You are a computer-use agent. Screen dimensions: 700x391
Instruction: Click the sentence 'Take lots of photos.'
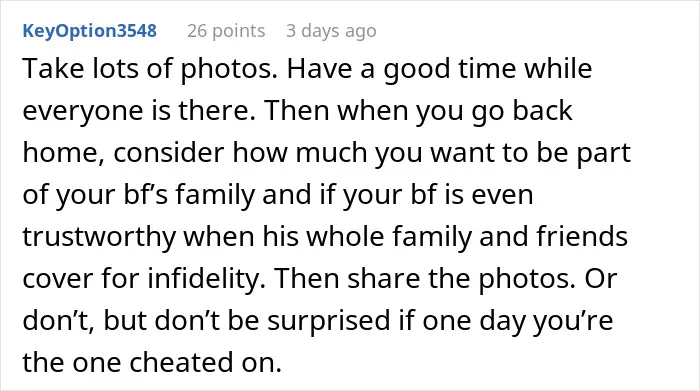pos(150,69)
